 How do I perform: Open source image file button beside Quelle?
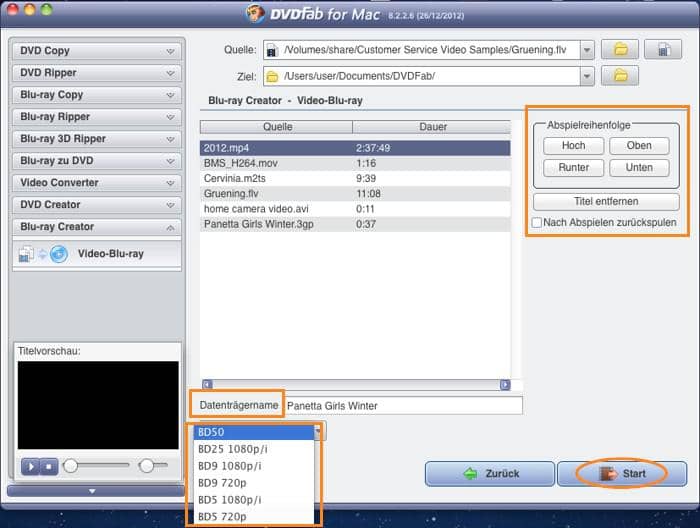click(663, 50)
